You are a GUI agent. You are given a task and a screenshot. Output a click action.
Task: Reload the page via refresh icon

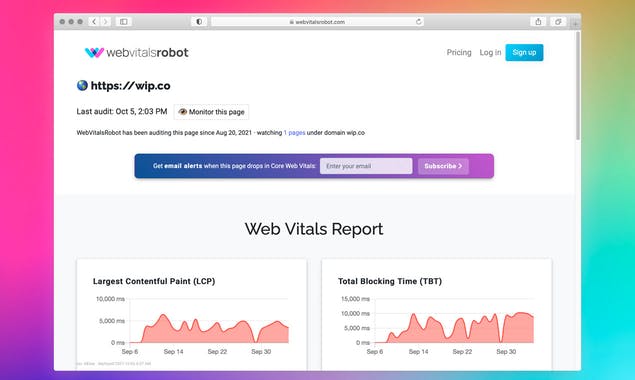418,21
